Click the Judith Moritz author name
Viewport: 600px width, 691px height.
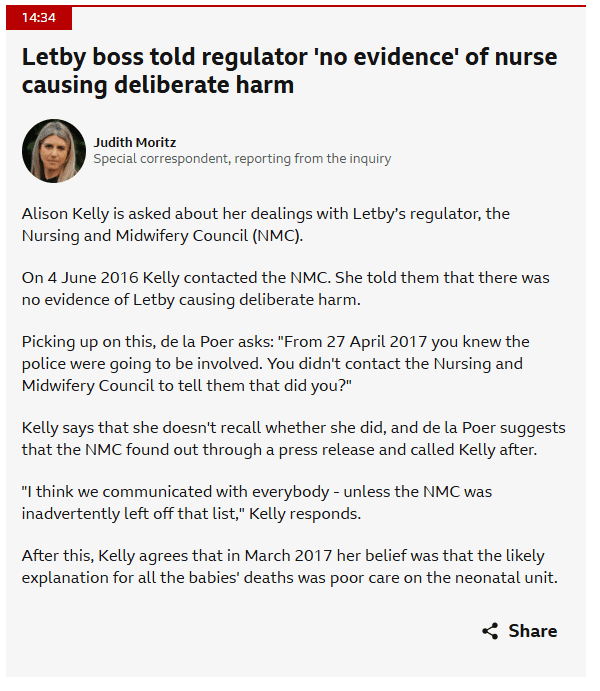tap(134, 143)
